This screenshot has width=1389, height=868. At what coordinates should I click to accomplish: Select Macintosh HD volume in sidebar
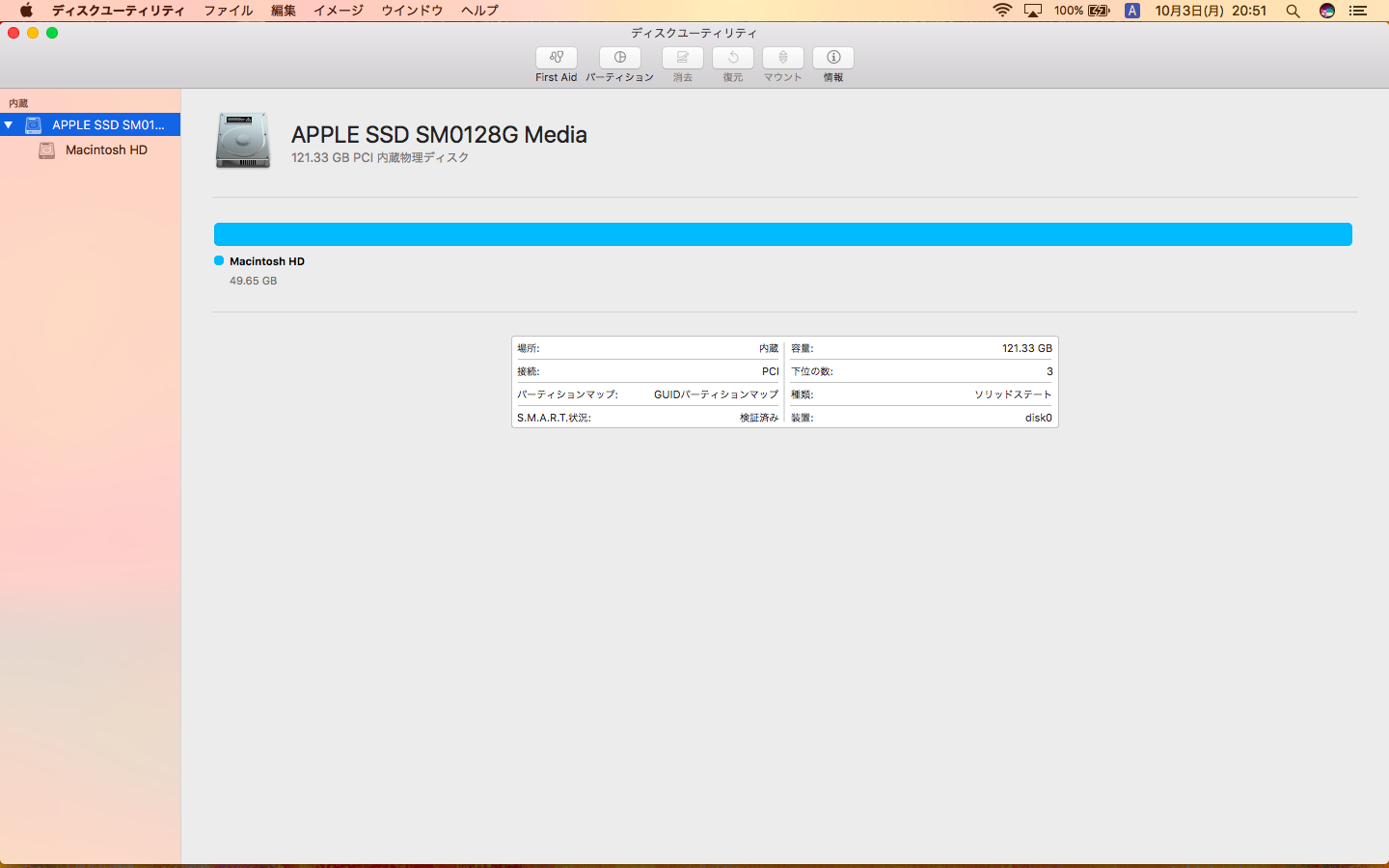90,149
